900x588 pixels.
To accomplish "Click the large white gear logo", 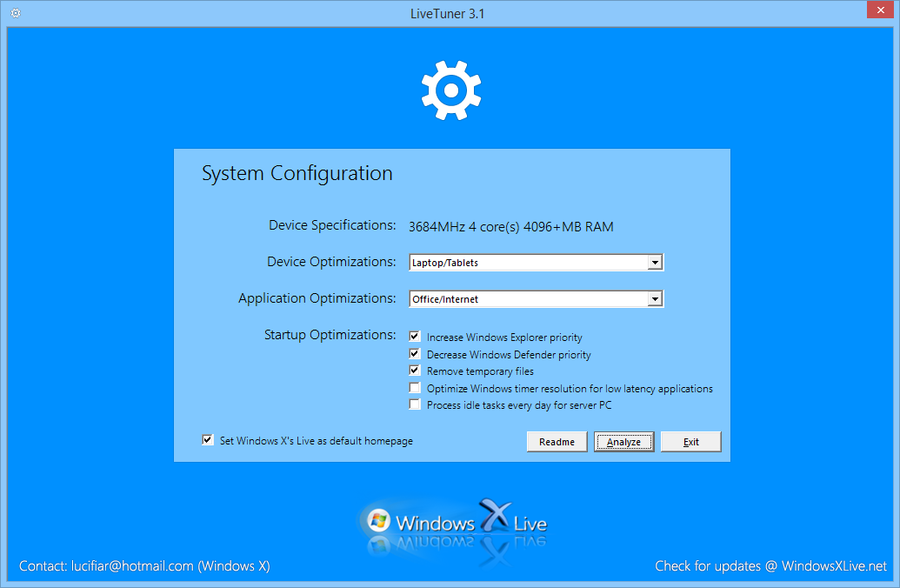I will [451, 90].
